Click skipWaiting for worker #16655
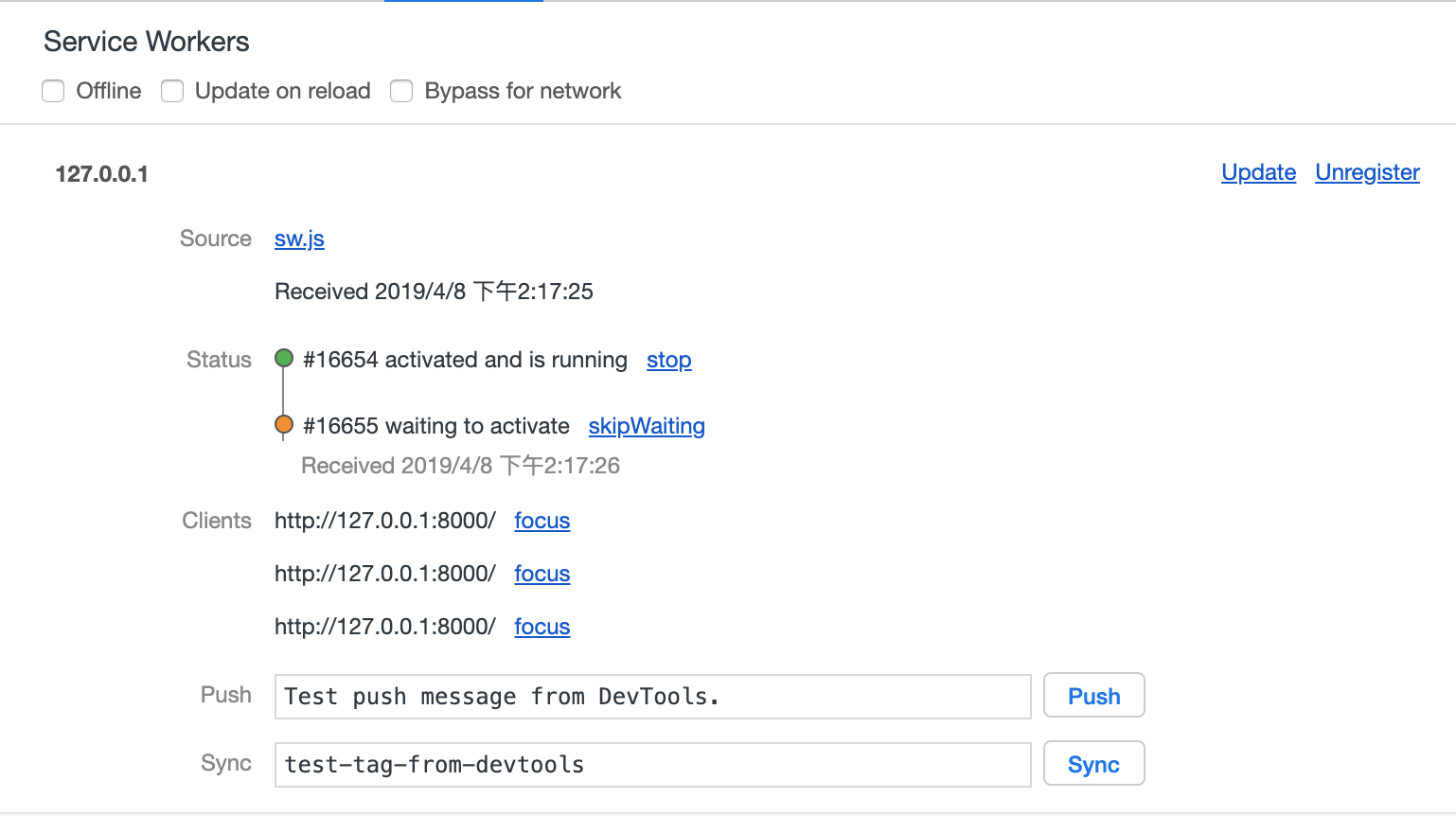Screen dimensions: 1456x816 [x=647, y=426]
